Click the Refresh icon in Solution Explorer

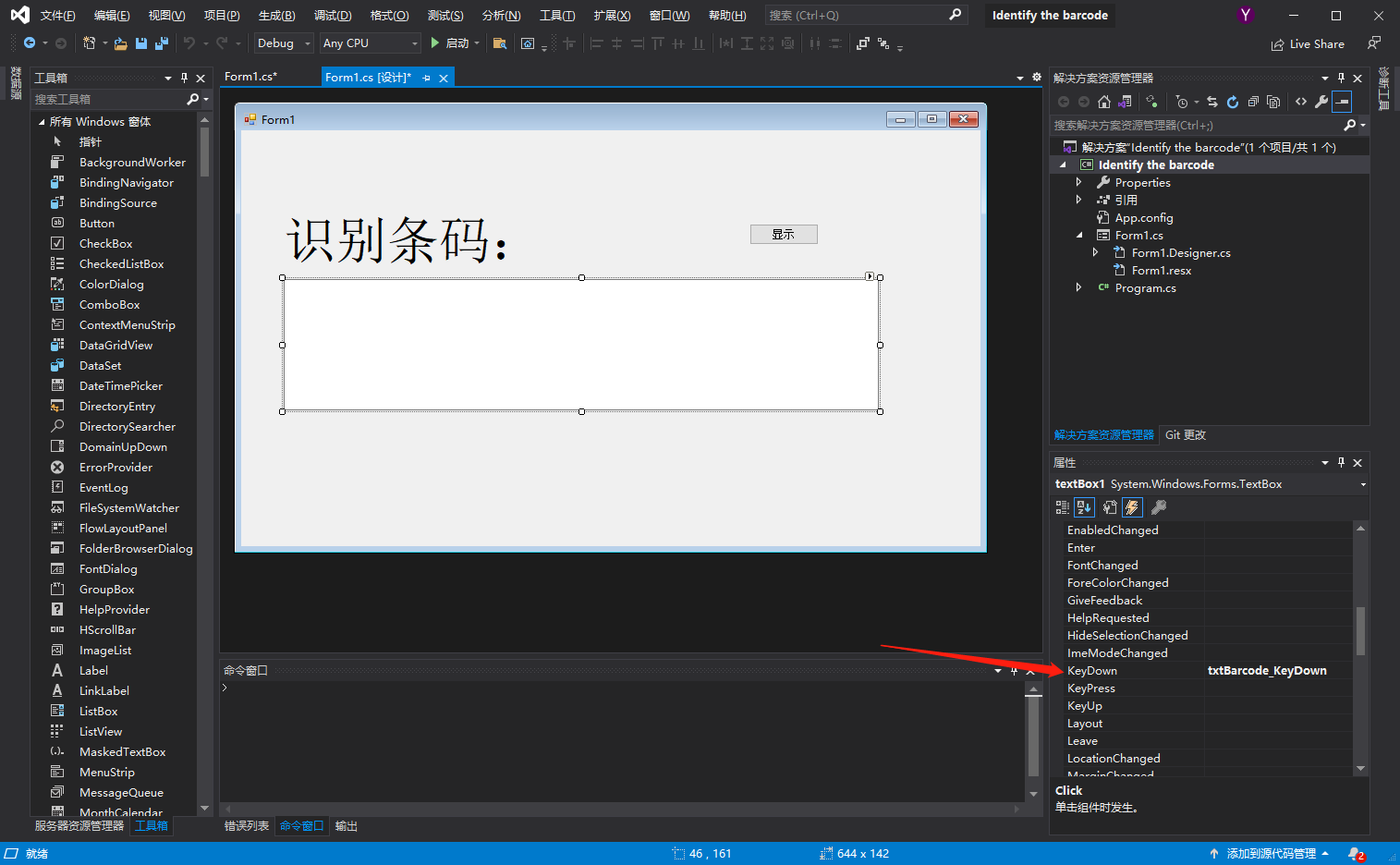(1233, 102)
